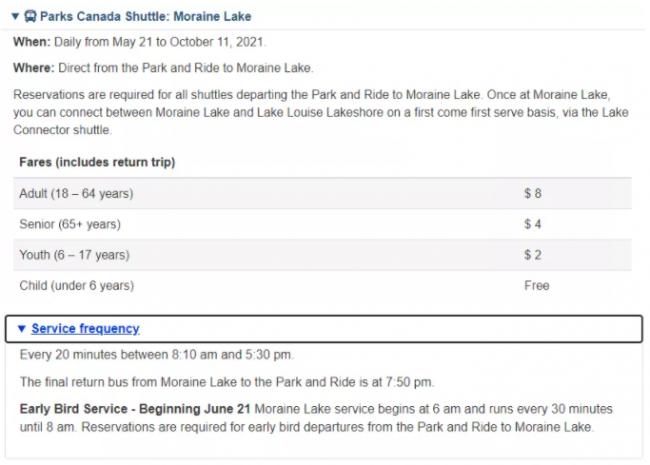Click the bus icon beside Parks Canada Shuttle

(29, 17)
